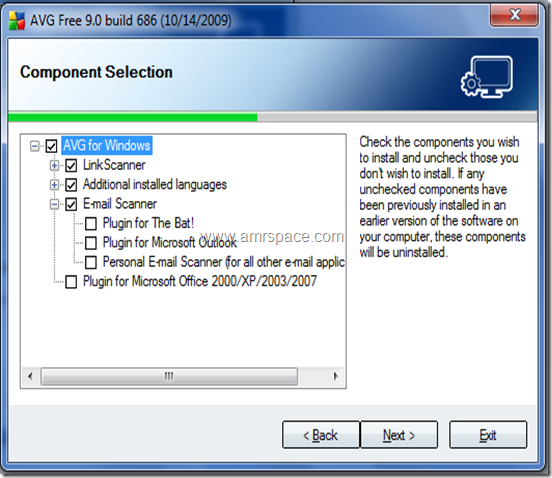552x478 pixels.
Task: Select the AVG for Windows label
Action: 107,145
